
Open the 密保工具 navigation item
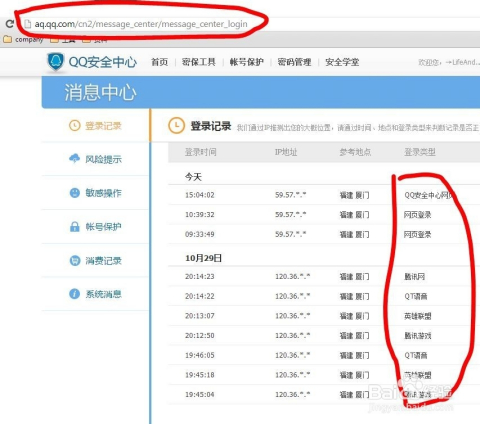(x=199, y=62)
